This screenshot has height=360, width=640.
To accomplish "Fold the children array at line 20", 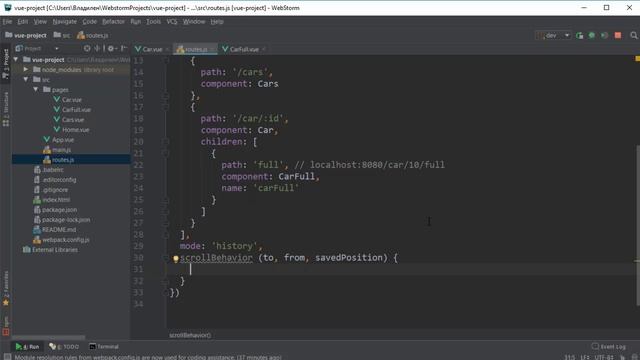I will click(x=166, y=142).
